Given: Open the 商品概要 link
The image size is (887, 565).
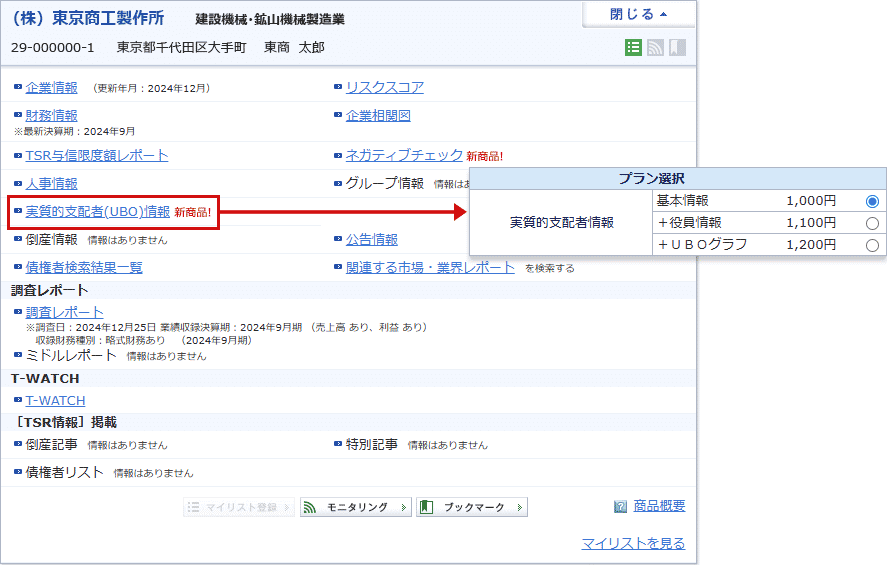Looking at the screenshot, I should point(659,506).
